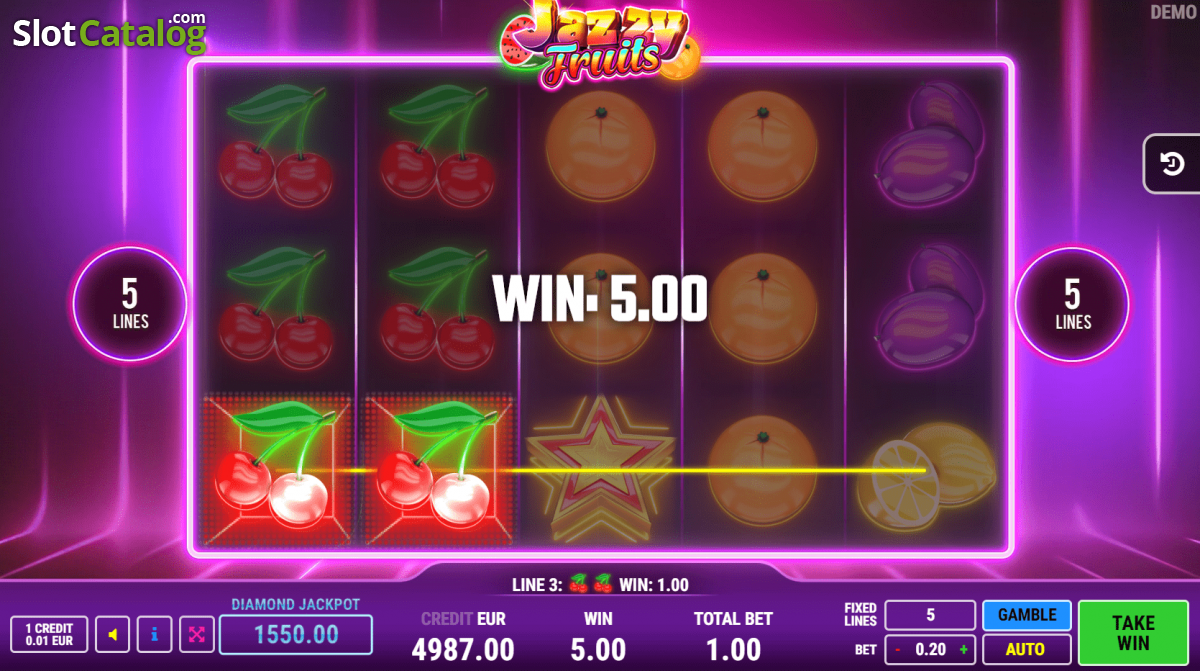Click the TAKE WIN button
The width and height of the screenshot is (1200, 671).
(x=1133, y=632)
